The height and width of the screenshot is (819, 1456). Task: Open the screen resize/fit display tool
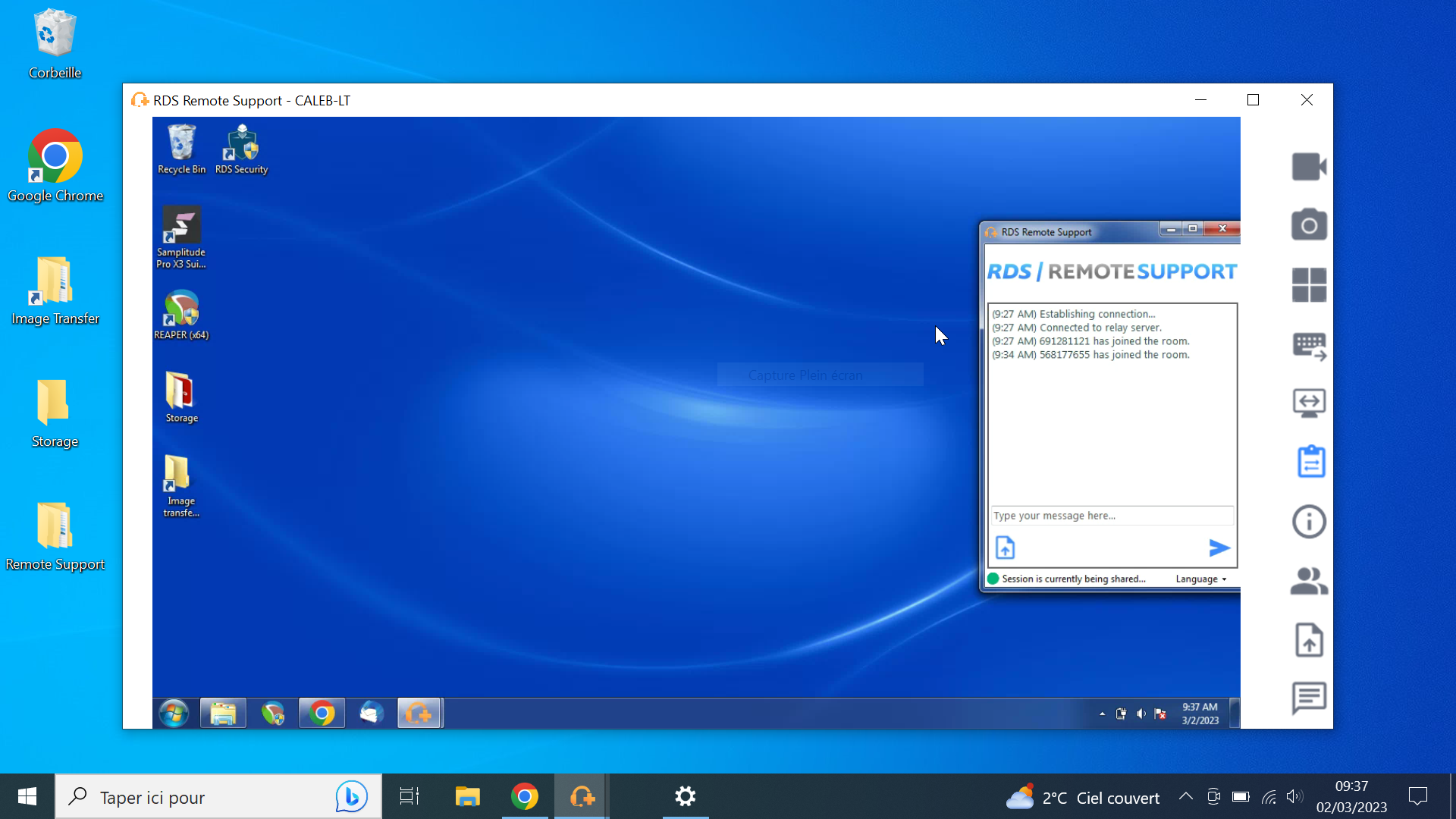pos(1310,403)
